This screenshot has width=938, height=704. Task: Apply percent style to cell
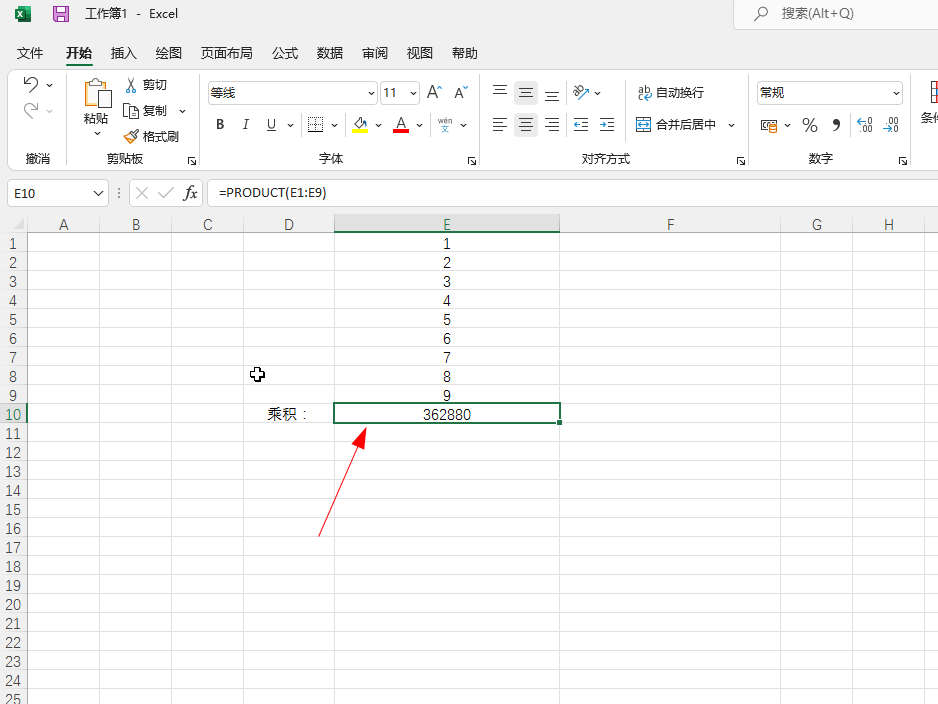810,125
